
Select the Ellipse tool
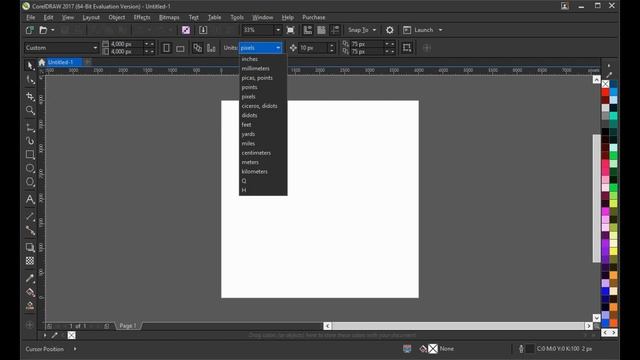pyautogui.click(x=30, y=168)
